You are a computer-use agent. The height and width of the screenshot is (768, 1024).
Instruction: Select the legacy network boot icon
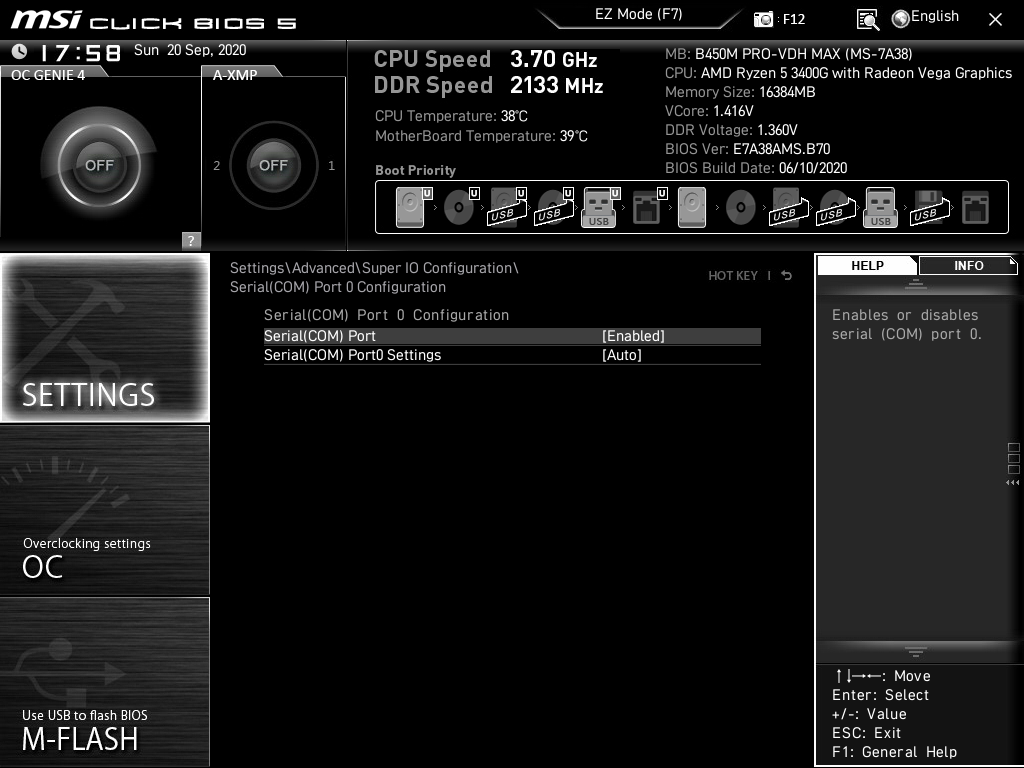point(976,207)
